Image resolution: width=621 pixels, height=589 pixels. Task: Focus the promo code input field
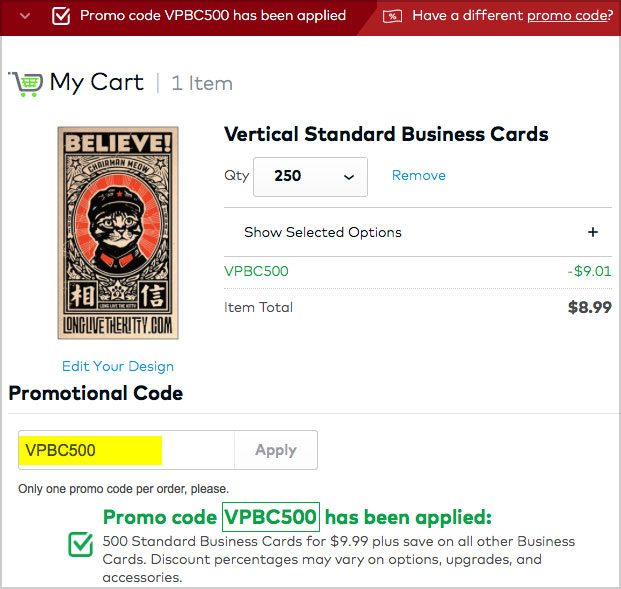(127, 450)
